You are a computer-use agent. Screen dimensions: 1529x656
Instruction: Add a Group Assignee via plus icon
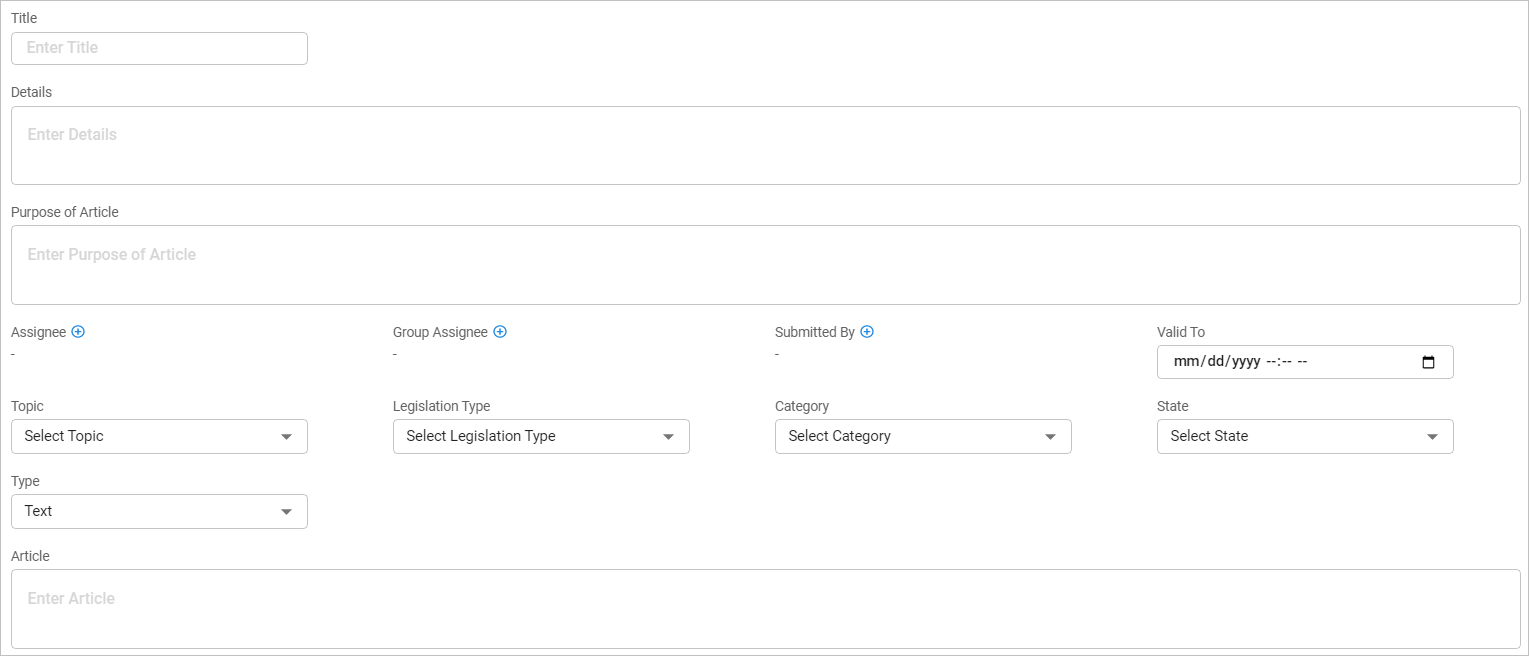click(x=500, y=332)
